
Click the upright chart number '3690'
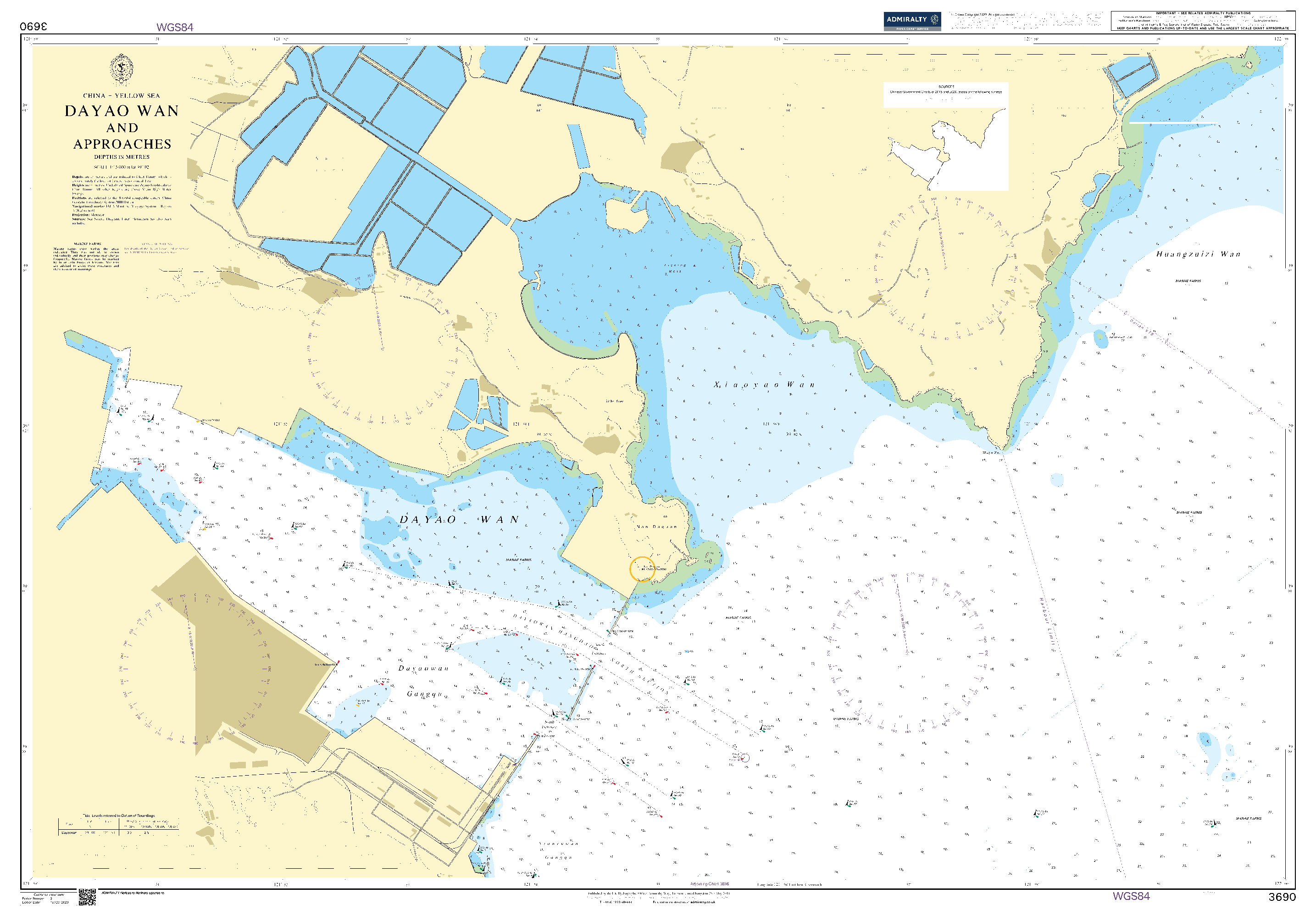coord(1282,897)
